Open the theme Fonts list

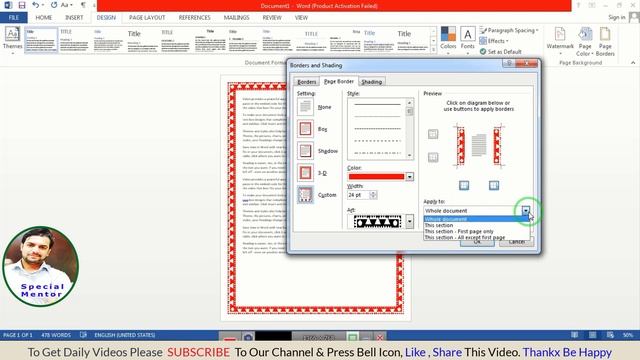(x=467, y=38)
